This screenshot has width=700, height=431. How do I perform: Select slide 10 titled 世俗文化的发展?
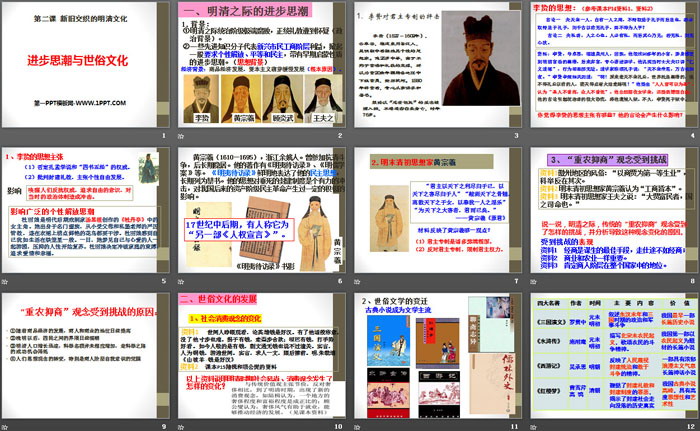click(x=260, y=358)
